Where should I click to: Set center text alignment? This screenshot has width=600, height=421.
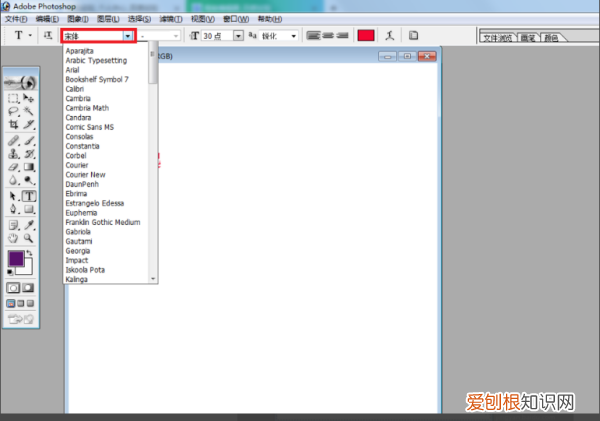click(328, 36)
